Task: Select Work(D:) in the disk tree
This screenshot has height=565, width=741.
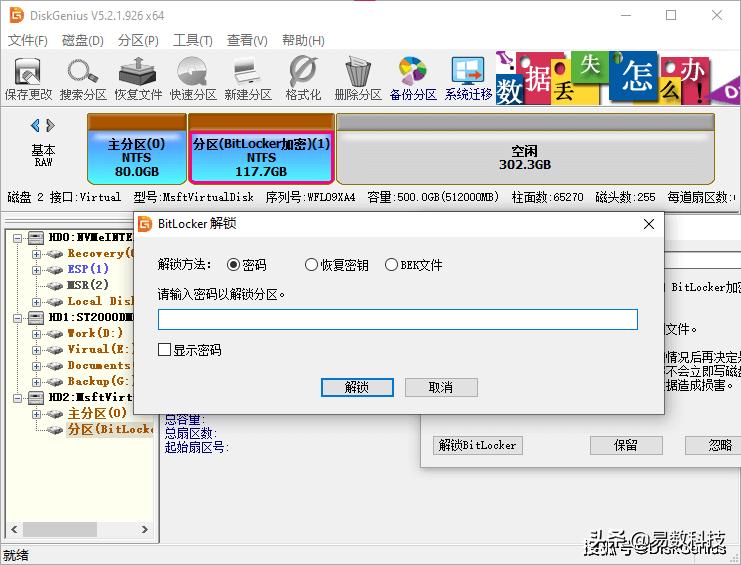Action: point(95,334)
